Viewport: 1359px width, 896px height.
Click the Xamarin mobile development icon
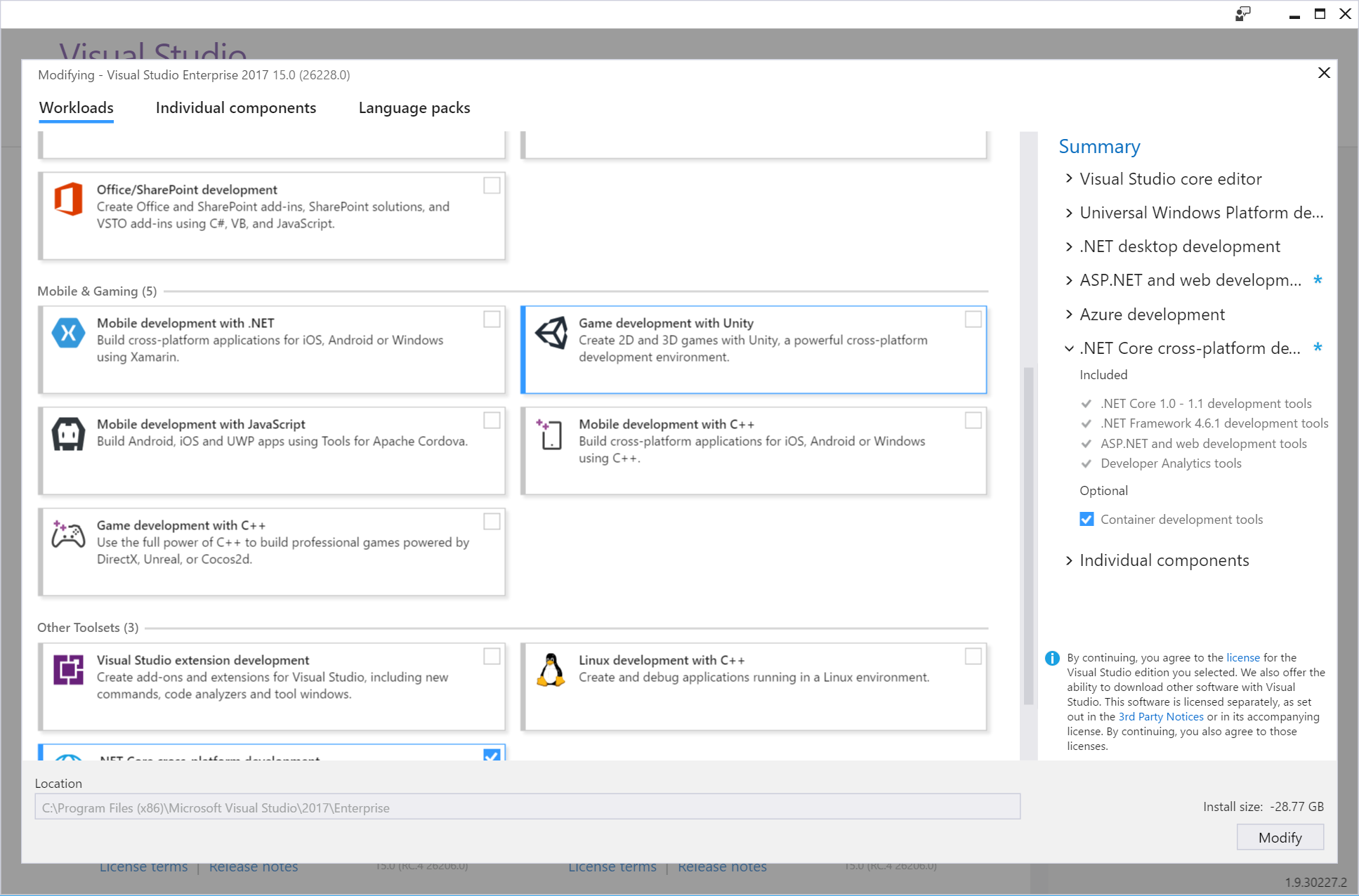[x=69, y=333]
